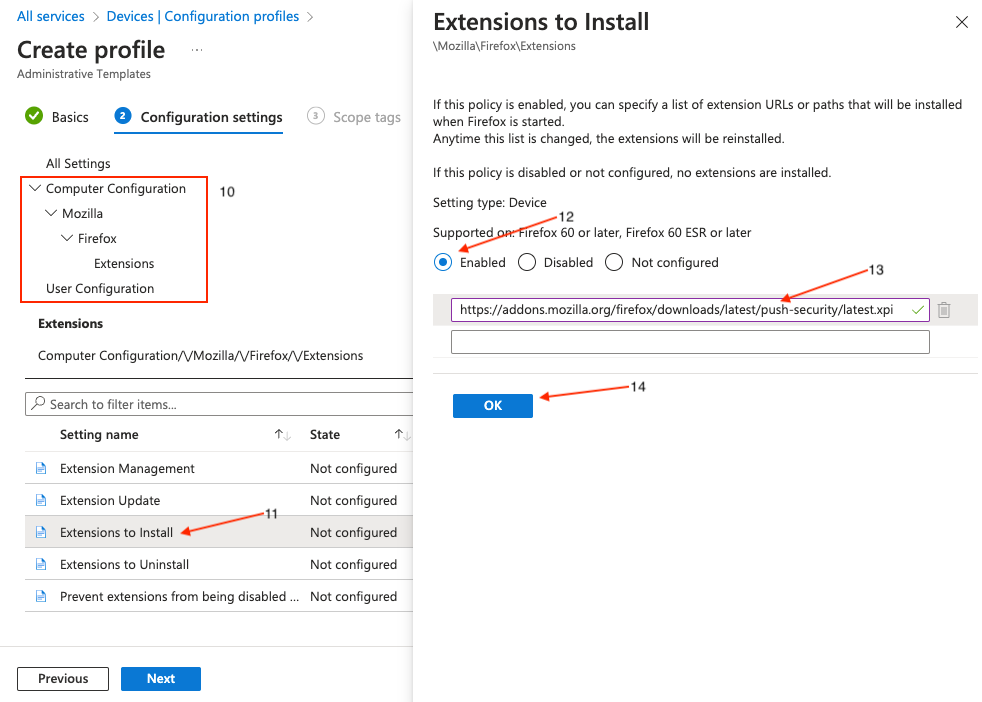
Task: Open Devices | Configuration profiles breadcrumb link
Action: [x=203, y=16]
